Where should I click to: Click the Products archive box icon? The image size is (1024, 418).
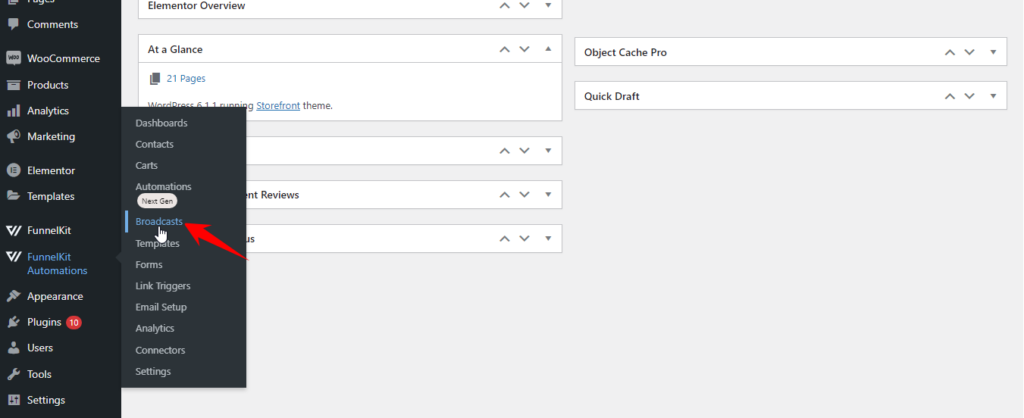(x=13, y=85)
